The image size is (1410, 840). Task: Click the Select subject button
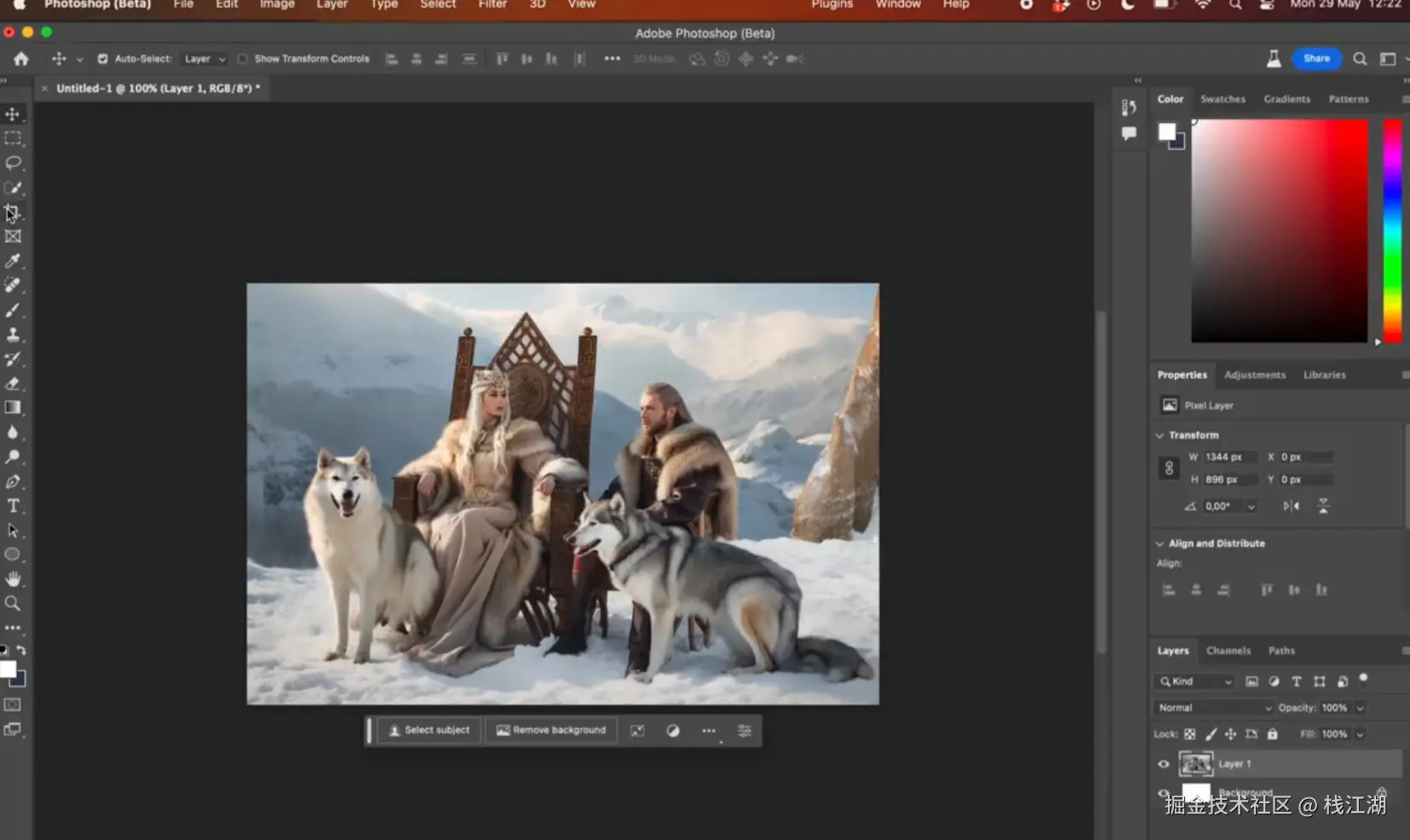pos(429,731)
